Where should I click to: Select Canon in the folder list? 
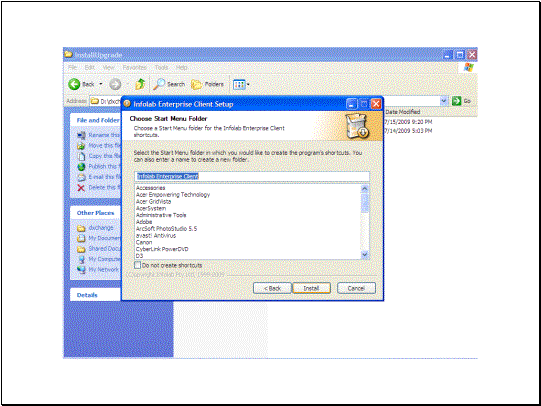[x=144, y=242]
